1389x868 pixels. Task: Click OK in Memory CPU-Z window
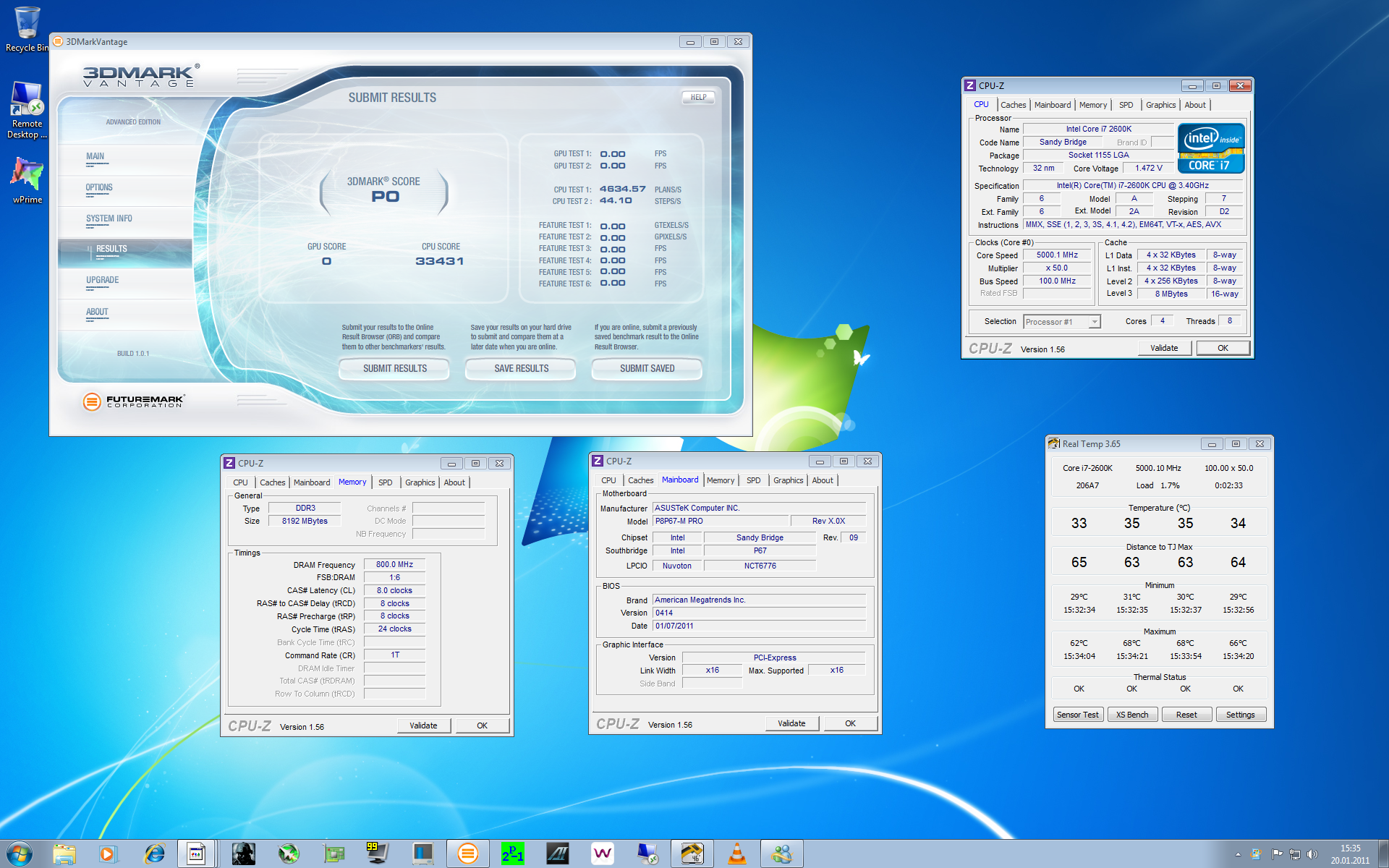(x=482, y=726)
